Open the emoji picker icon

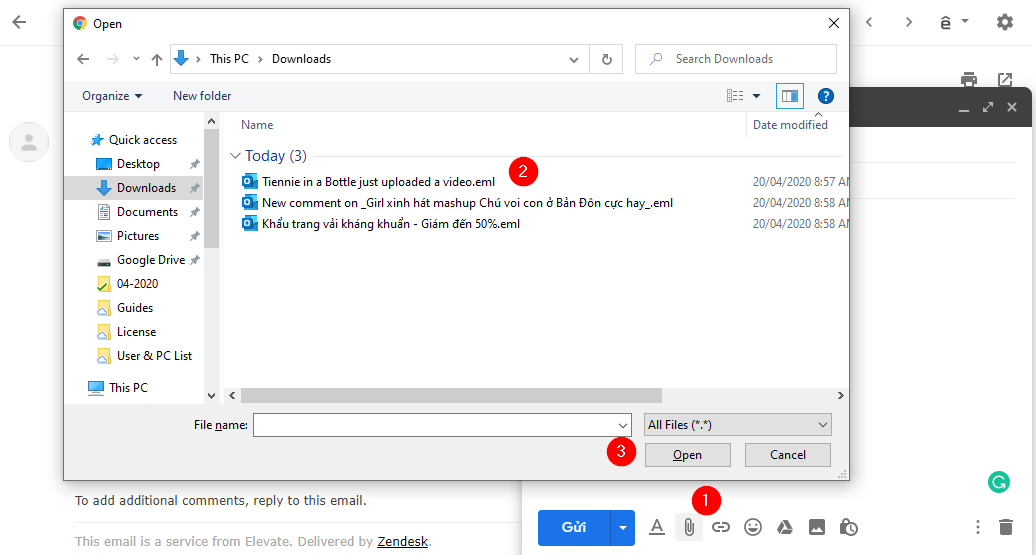coord(753,527)
